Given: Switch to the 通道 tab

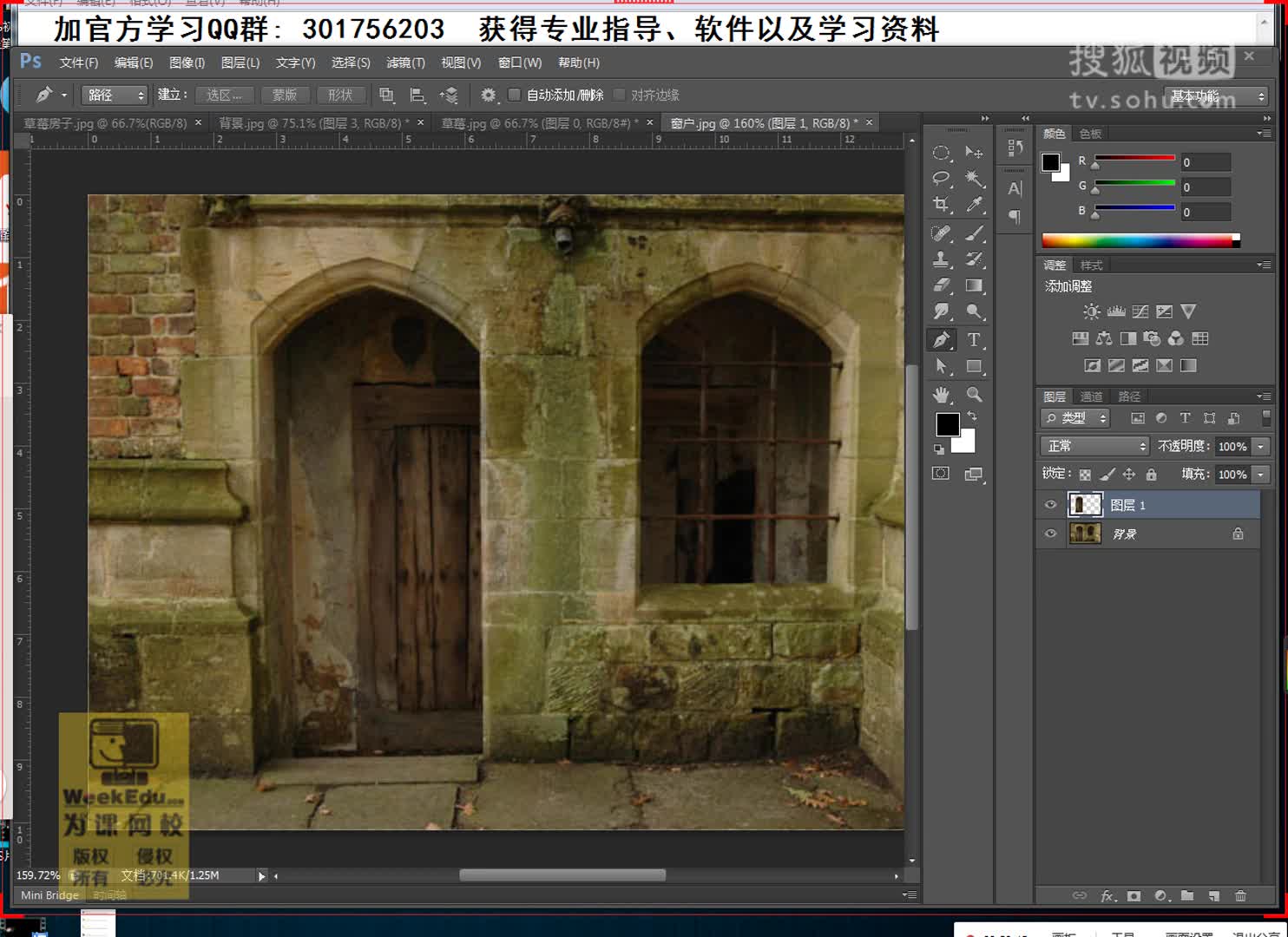Looking at the screenshot, I should [1091, 396].
